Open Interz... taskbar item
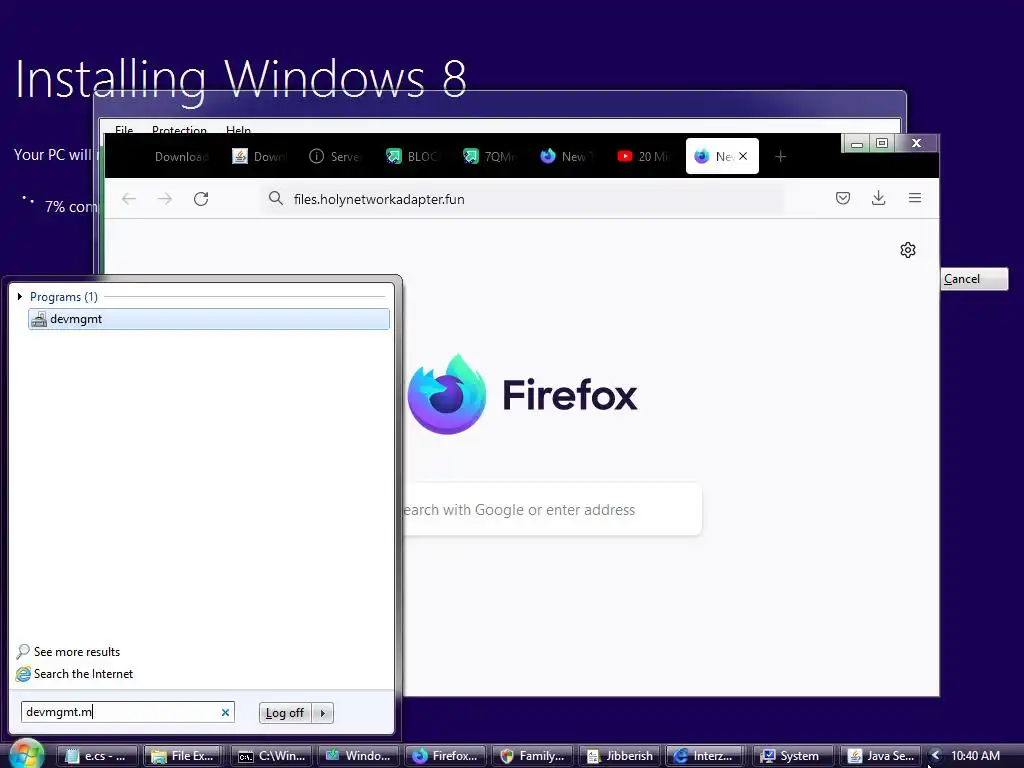 tap(706, 756)
